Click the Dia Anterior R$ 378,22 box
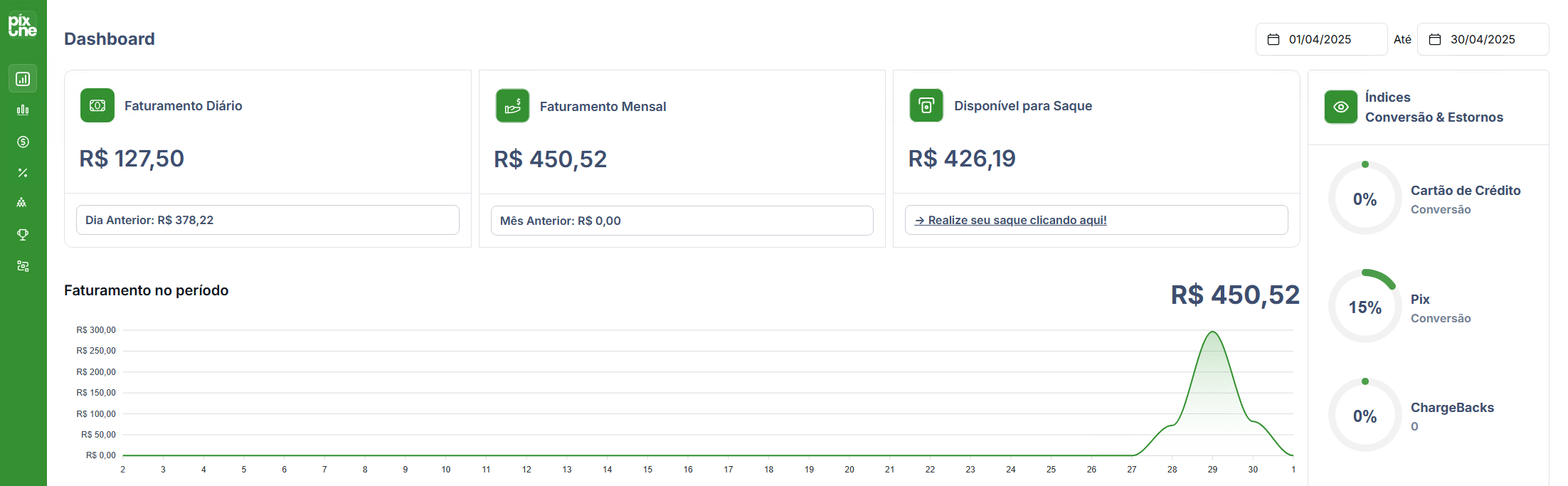1568x486 pixels. tap(267, 220)
